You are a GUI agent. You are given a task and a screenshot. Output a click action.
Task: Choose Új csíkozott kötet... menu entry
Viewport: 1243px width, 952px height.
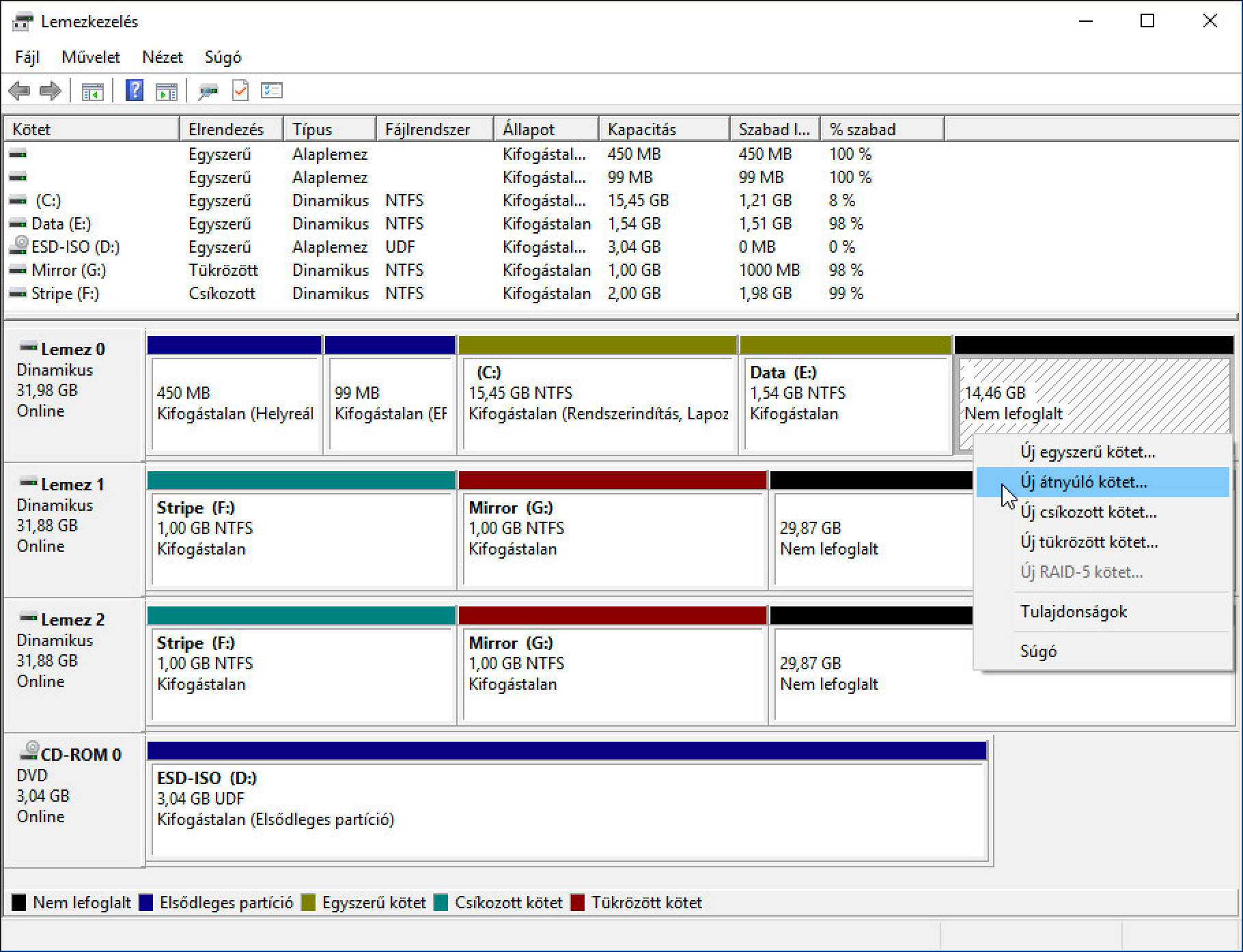click(1103, 512)
